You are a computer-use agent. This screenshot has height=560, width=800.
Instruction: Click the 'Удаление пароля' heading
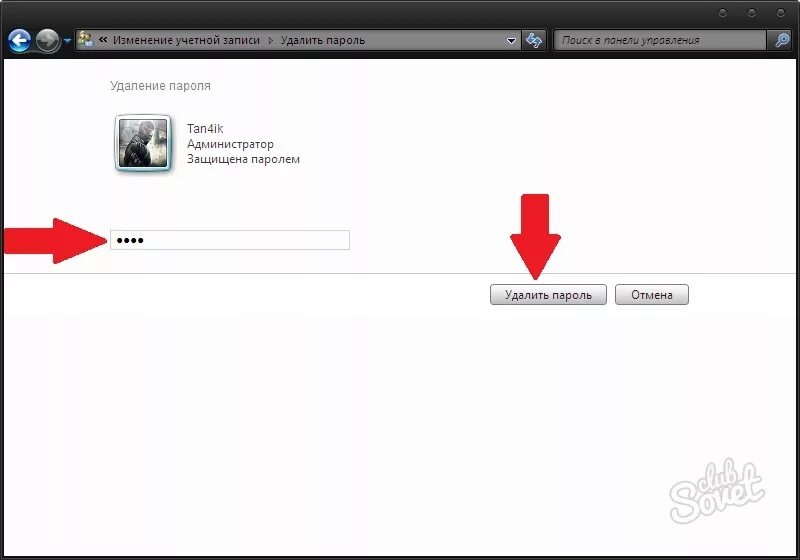(x=160, y=86)
